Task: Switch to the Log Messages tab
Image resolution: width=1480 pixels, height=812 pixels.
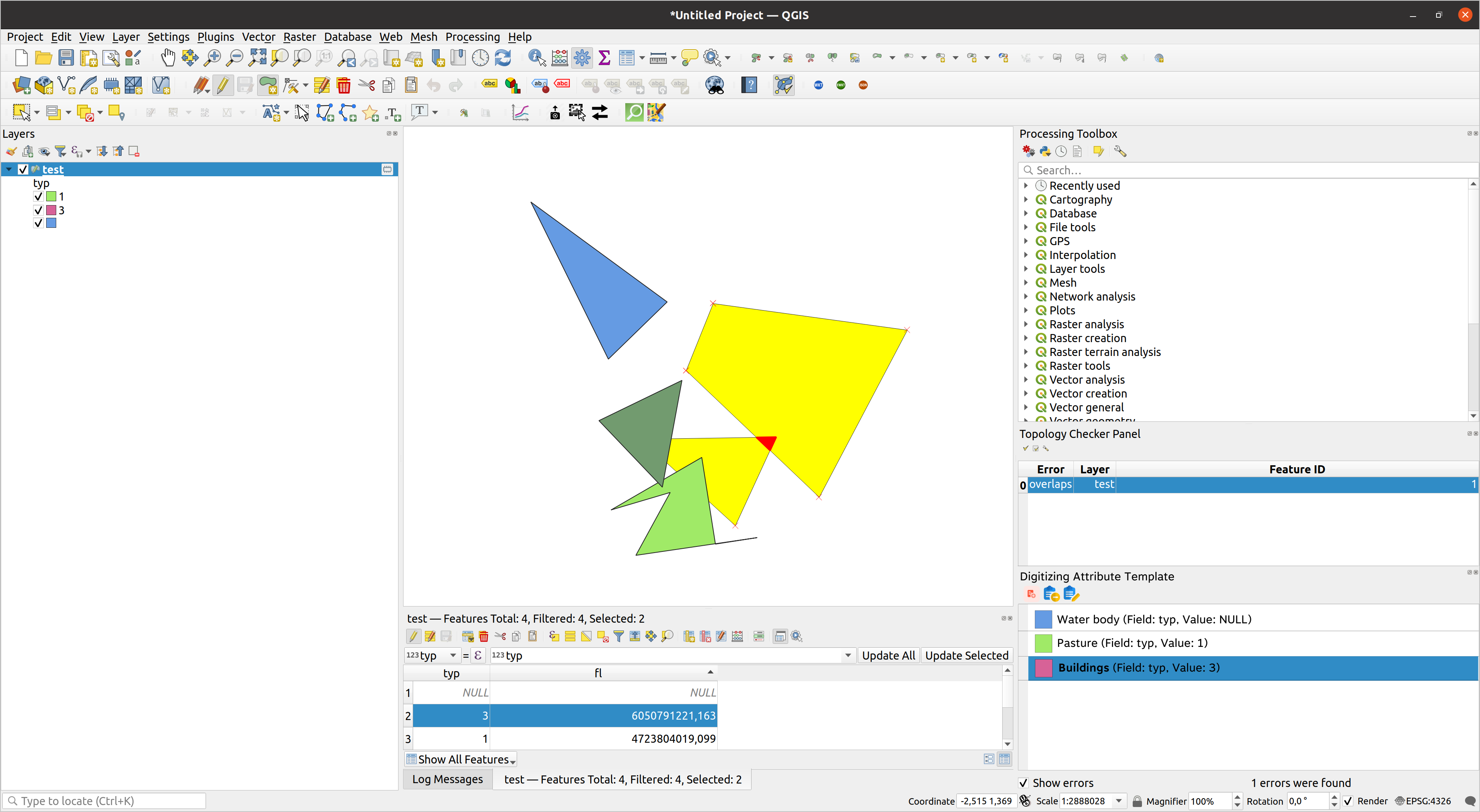Action: (x=447, y=779)
